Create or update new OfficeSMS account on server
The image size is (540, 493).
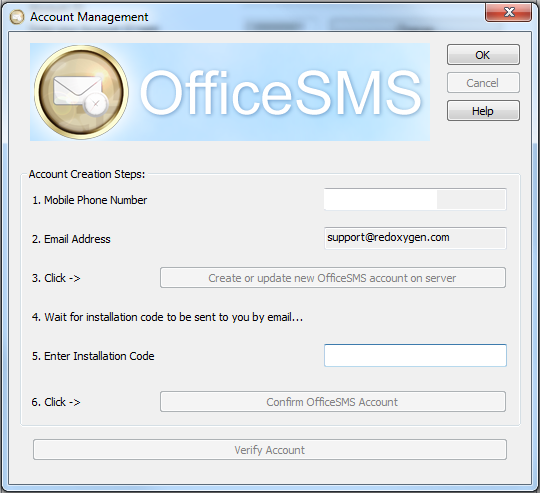(x=333, y=277)
